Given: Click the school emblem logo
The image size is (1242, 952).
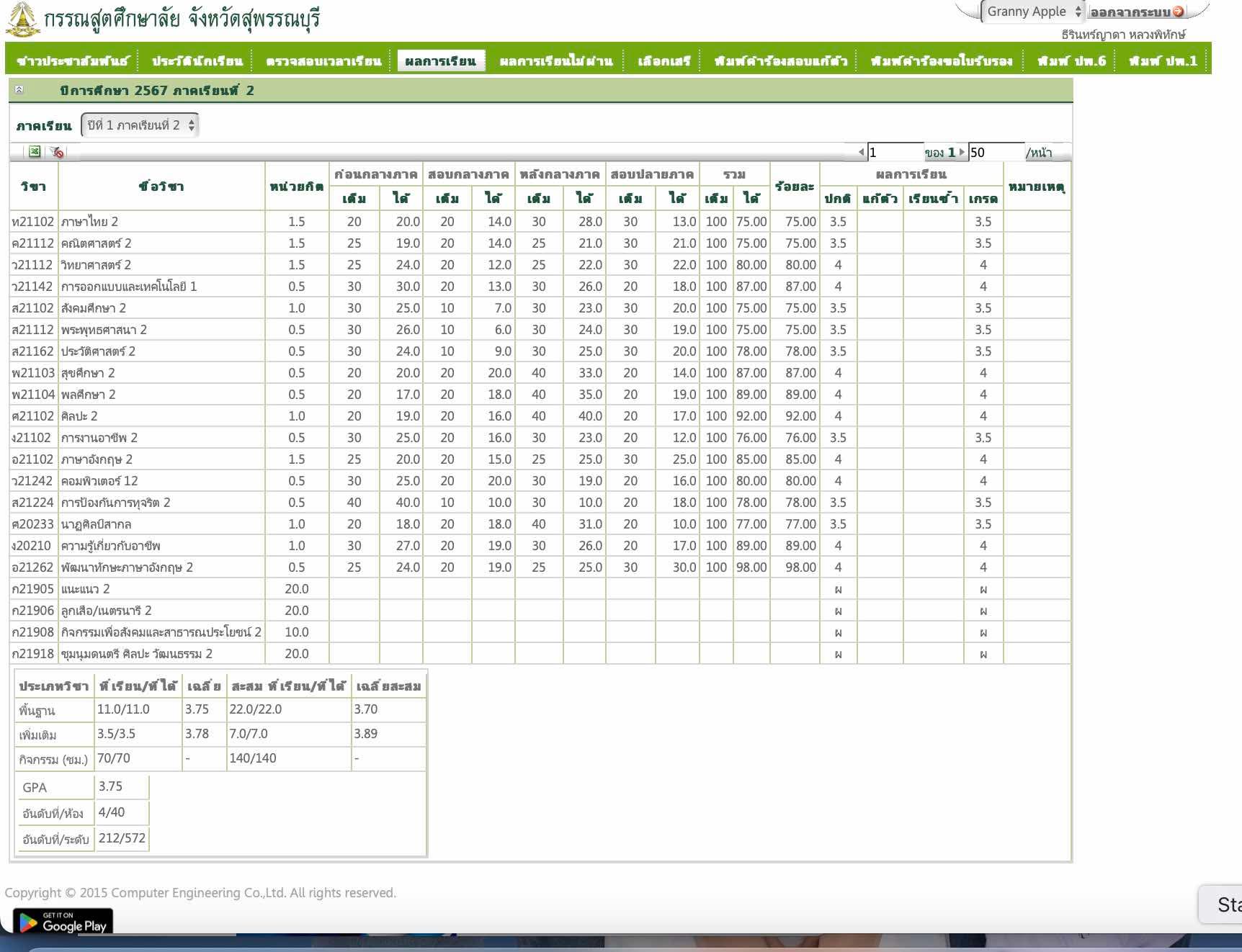Looking at the screenshot, I should tap(22, 19).
